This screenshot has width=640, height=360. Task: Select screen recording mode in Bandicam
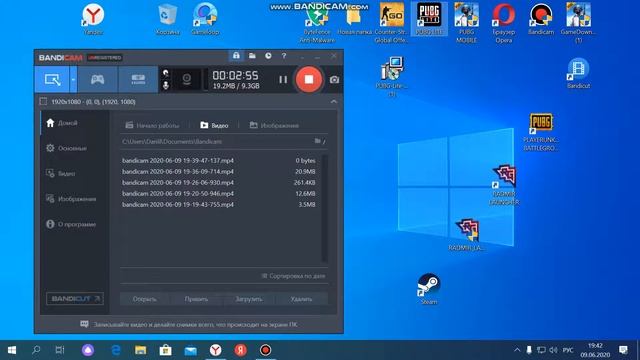[52, 79]
